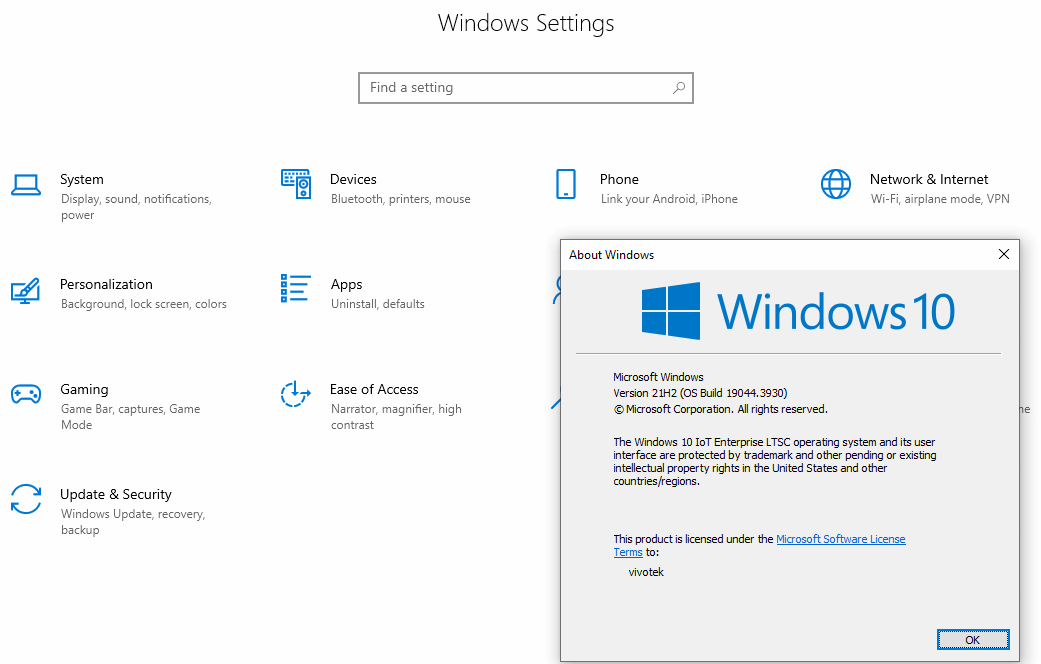Click 'Wi-Fi, airplane mode, VPN' description
This screenshot has height=664, width=1041.
pos(940,199)
